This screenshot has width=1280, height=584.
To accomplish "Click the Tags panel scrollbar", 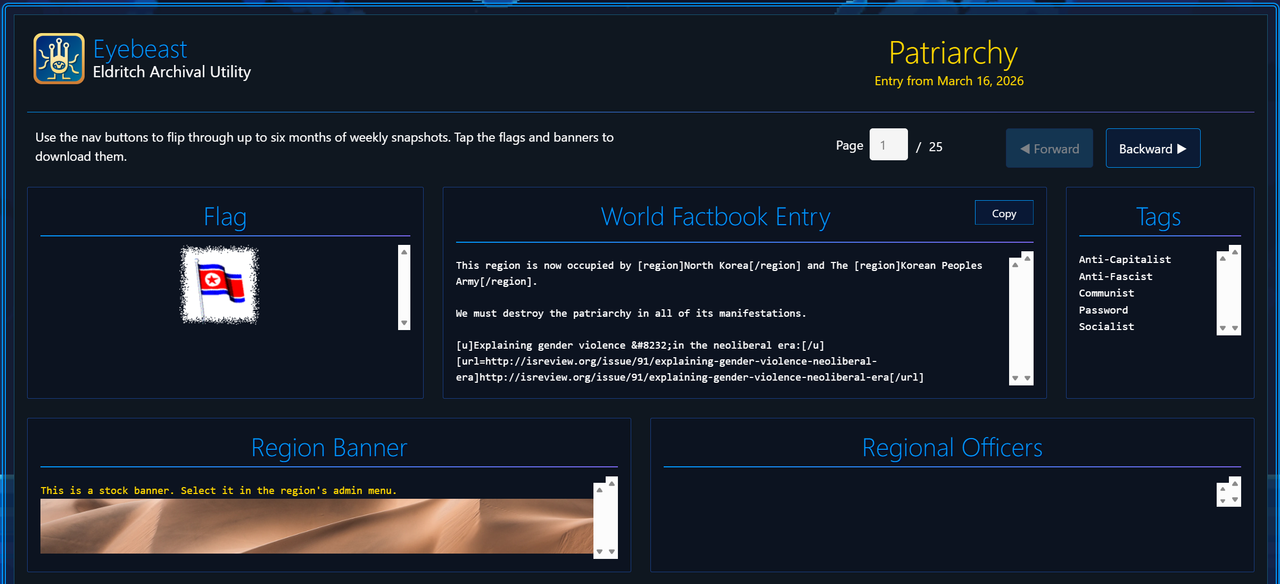I will point(1229,292).
